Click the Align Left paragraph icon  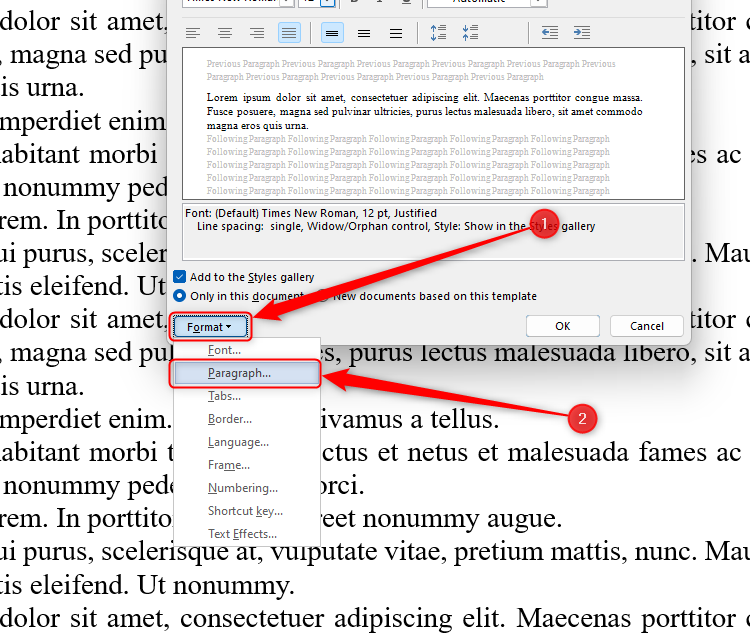click(x=193, y=33)
